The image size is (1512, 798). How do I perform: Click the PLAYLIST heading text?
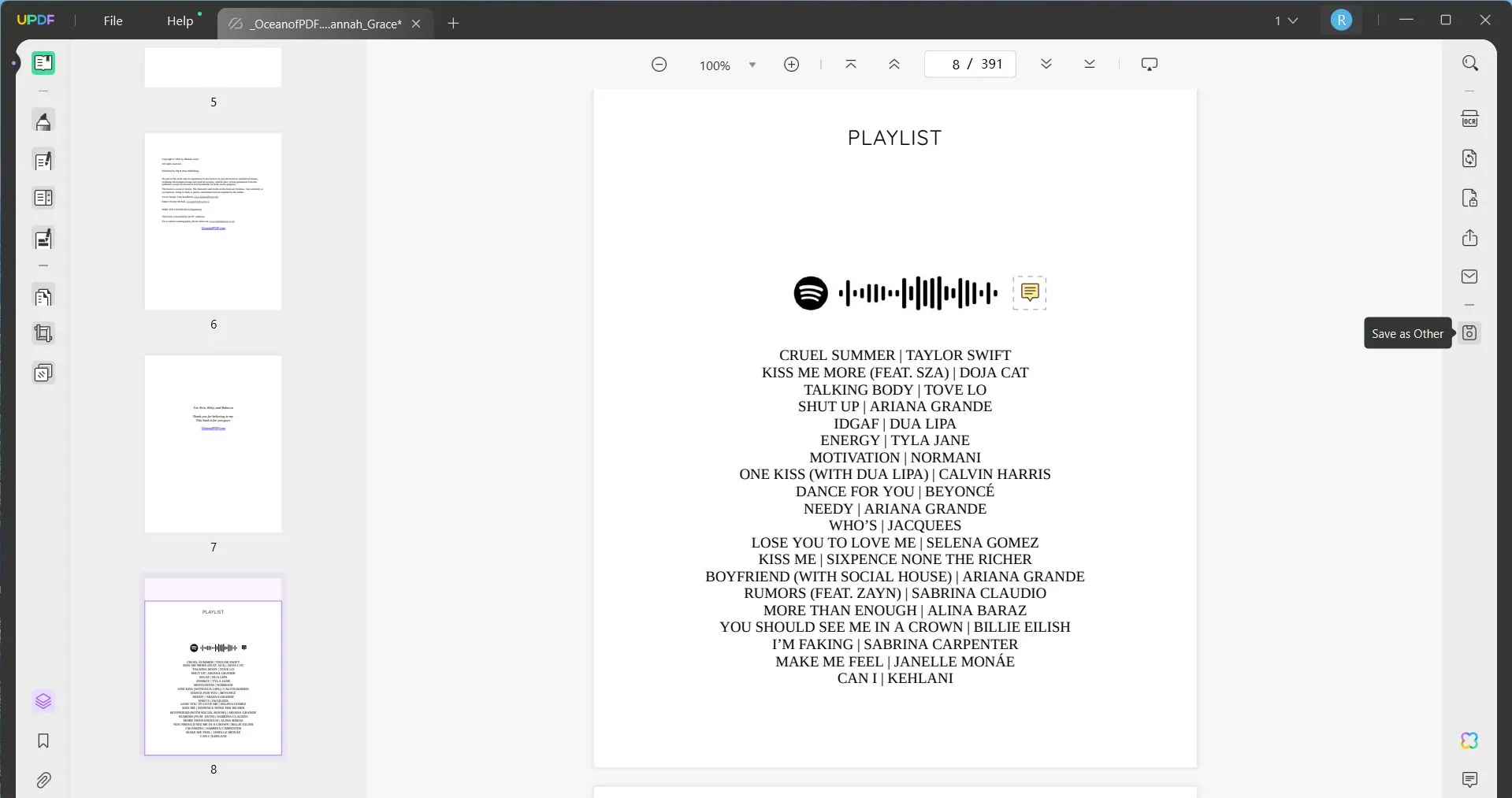(x=894, y=138)
